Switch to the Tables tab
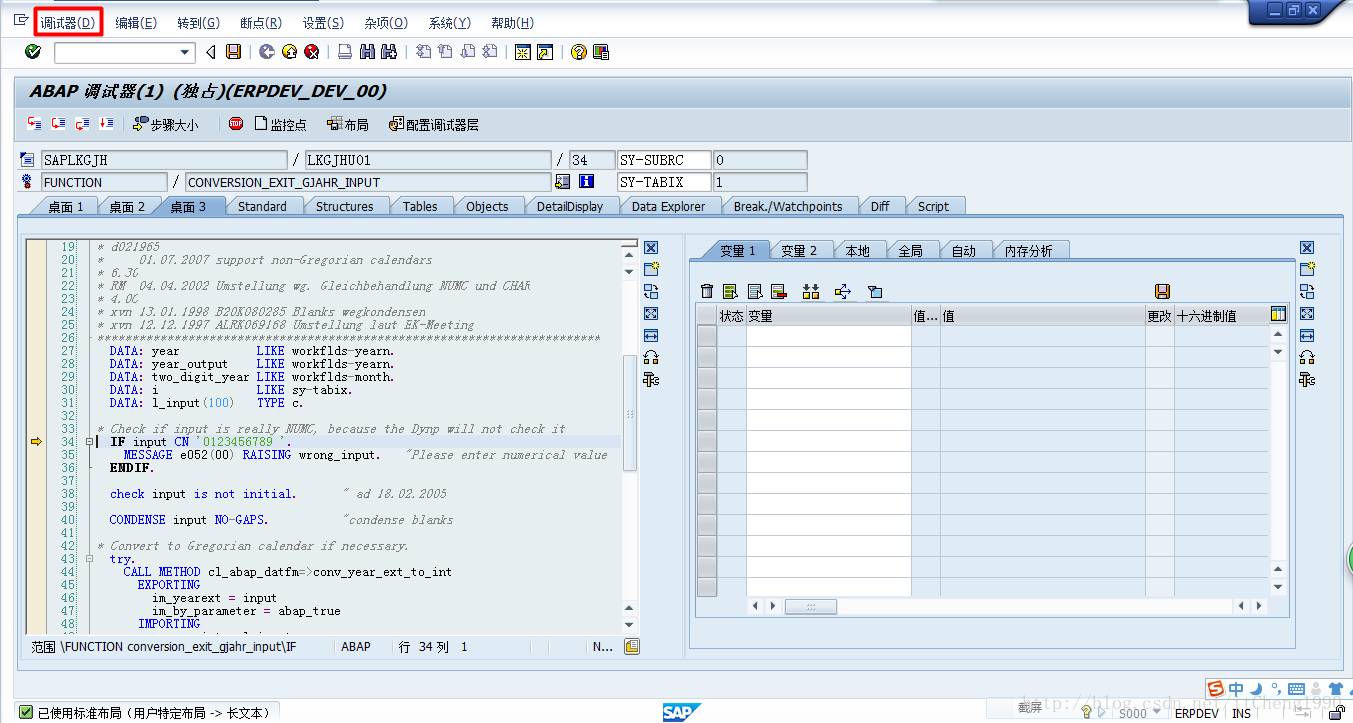This screenshot has width=1353, height=723. (420, 206)
